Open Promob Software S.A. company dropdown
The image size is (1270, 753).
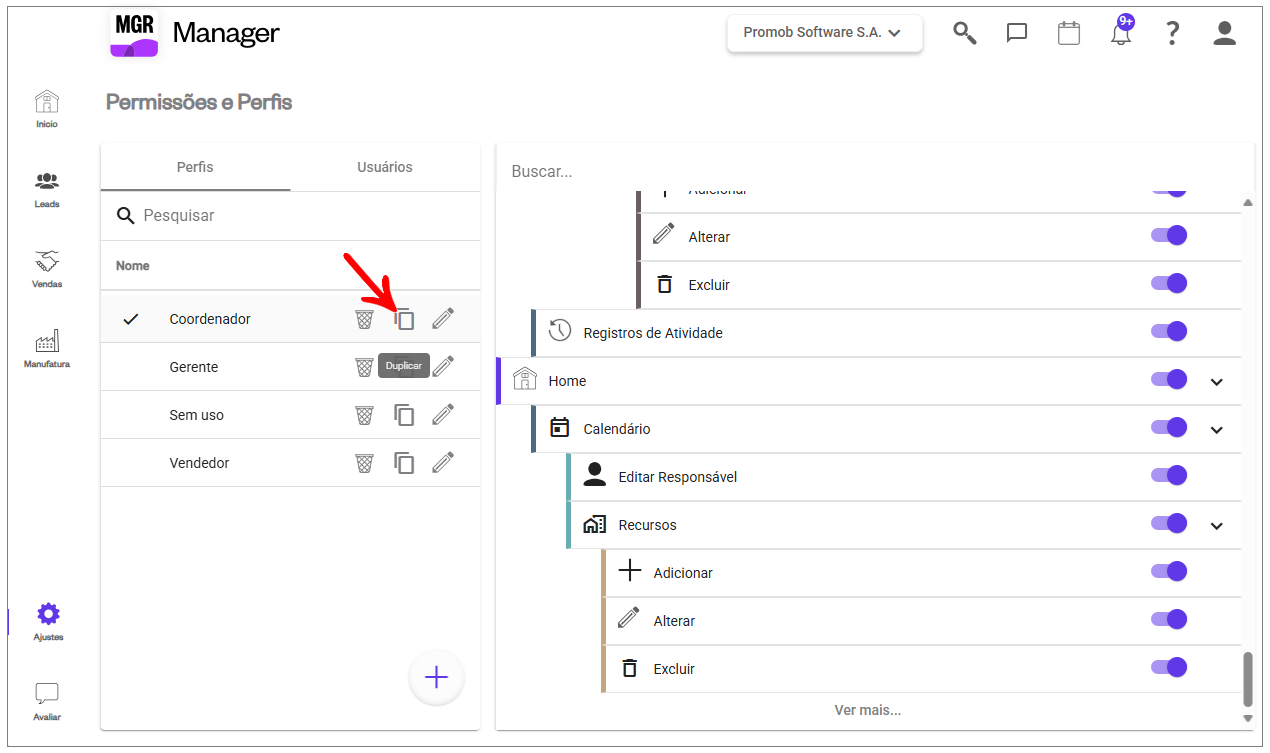[824, 33]
